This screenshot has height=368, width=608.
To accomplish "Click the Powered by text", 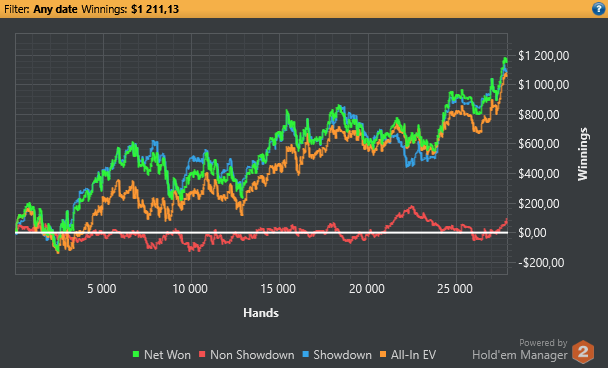I will [543, 343].
